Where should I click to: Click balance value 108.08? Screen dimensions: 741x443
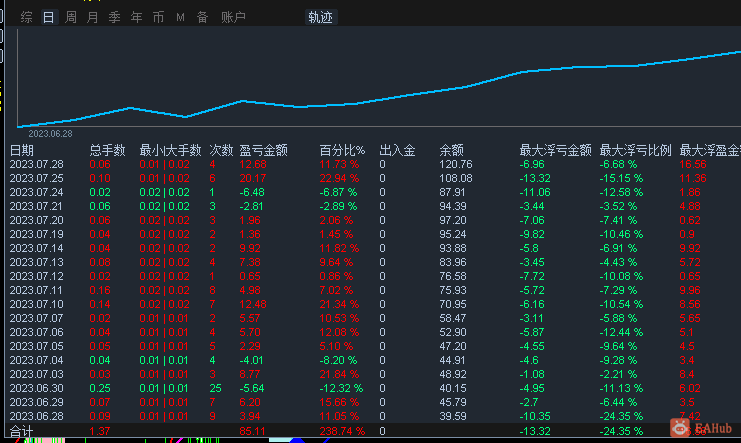(456, 179)
